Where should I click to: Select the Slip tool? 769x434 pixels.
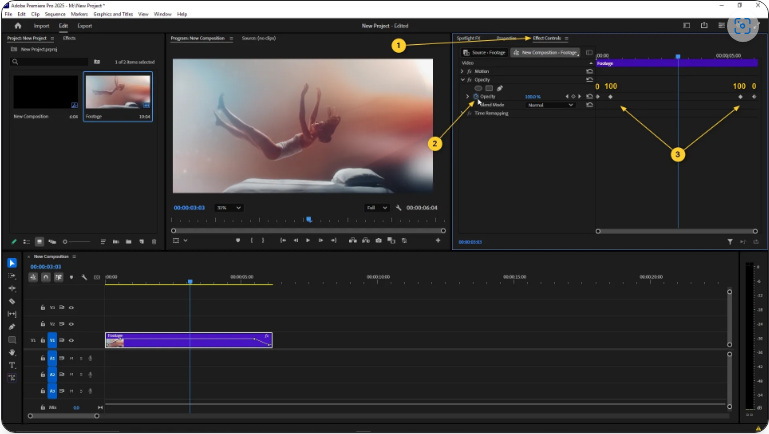click(12, 314)
